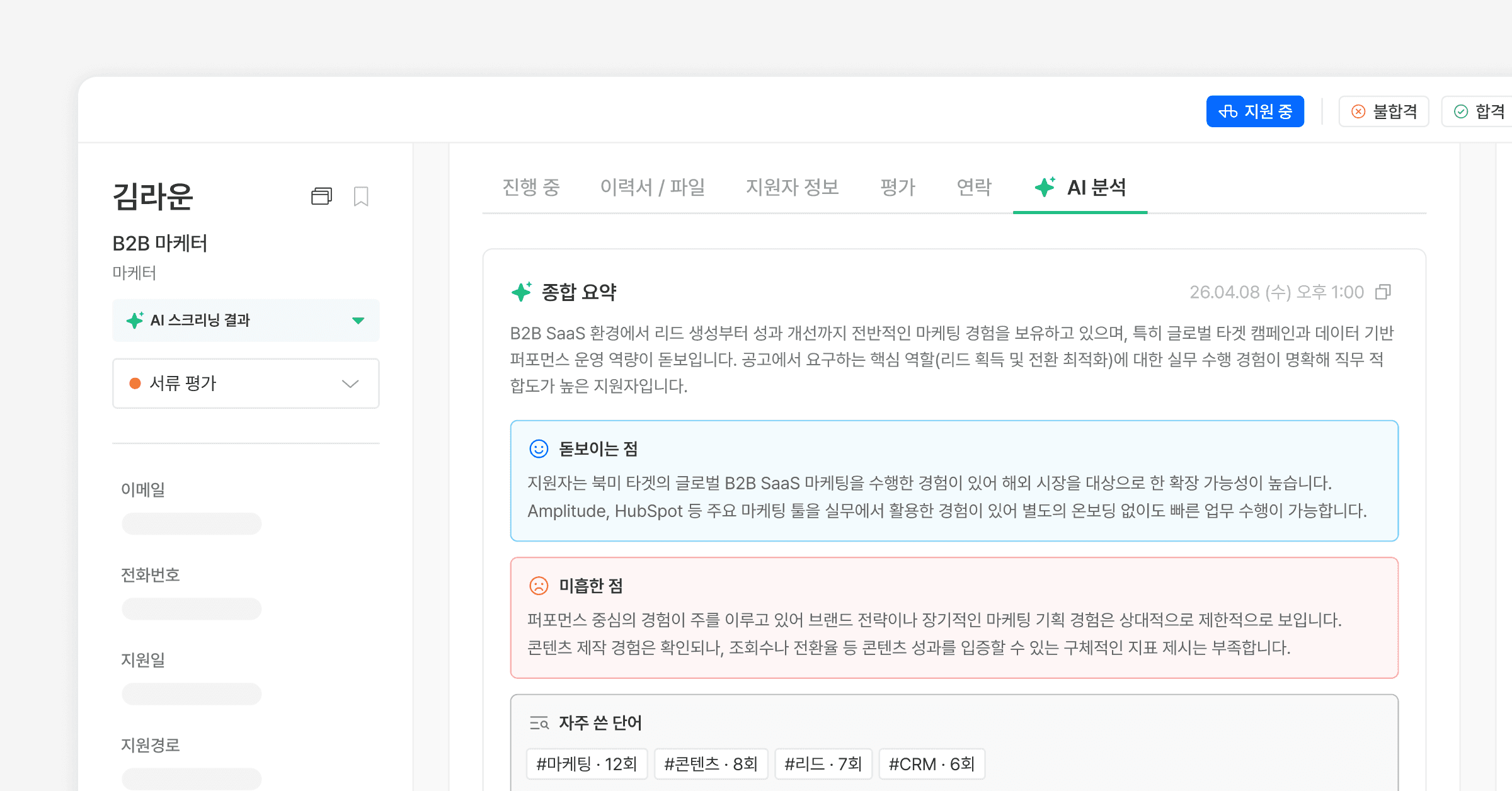This screenshot has height=791, width=1512.
Task: Click the orange status dot in 서류 평가
Action: pyautogui.click(x=134, y=383)
